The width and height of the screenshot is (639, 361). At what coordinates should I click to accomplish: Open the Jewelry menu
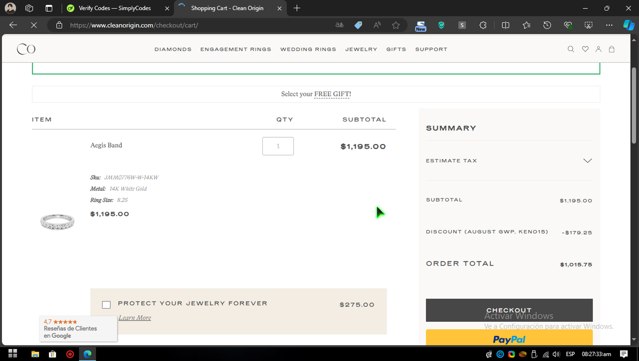coord(361,49)
